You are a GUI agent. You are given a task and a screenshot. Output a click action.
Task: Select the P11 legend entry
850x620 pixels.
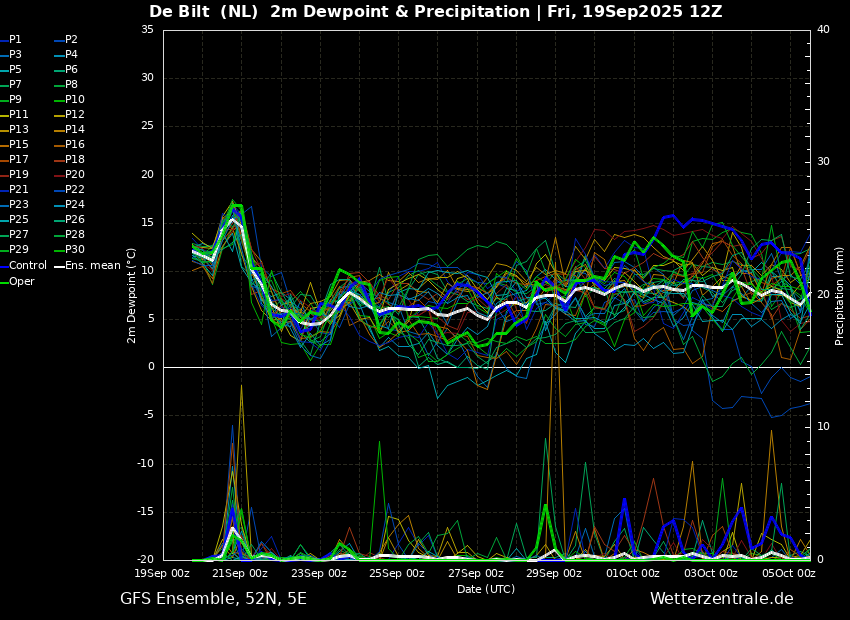point(14,114)
